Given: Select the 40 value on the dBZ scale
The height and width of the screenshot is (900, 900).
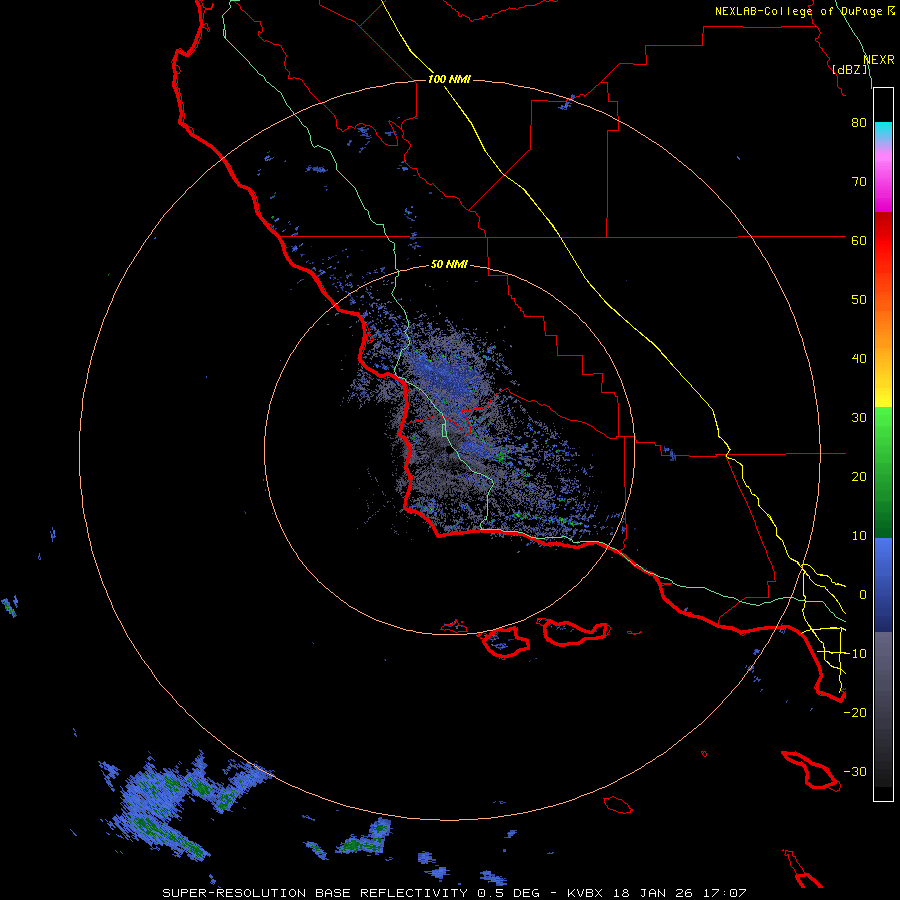Looking at the screenshot, I should click(x=859, y=359).
